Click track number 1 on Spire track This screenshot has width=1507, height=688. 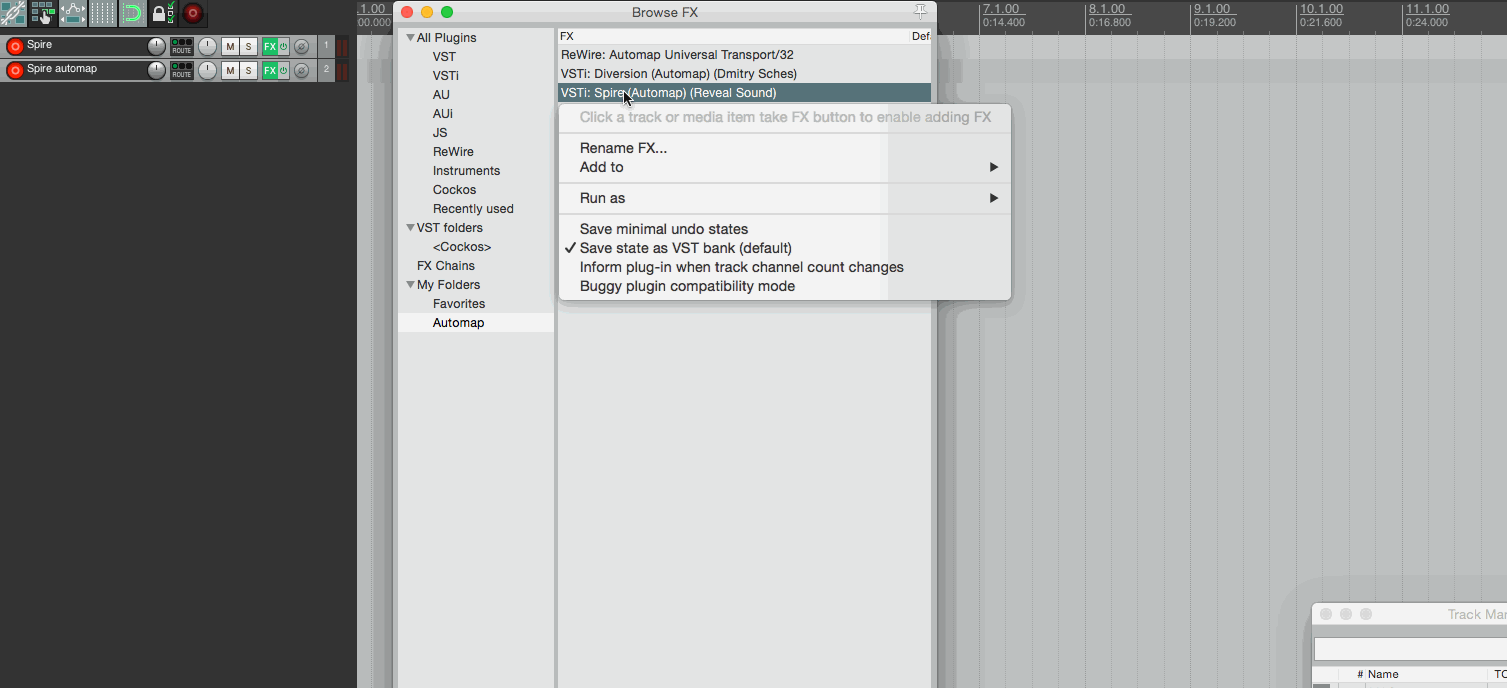(326, 45)
